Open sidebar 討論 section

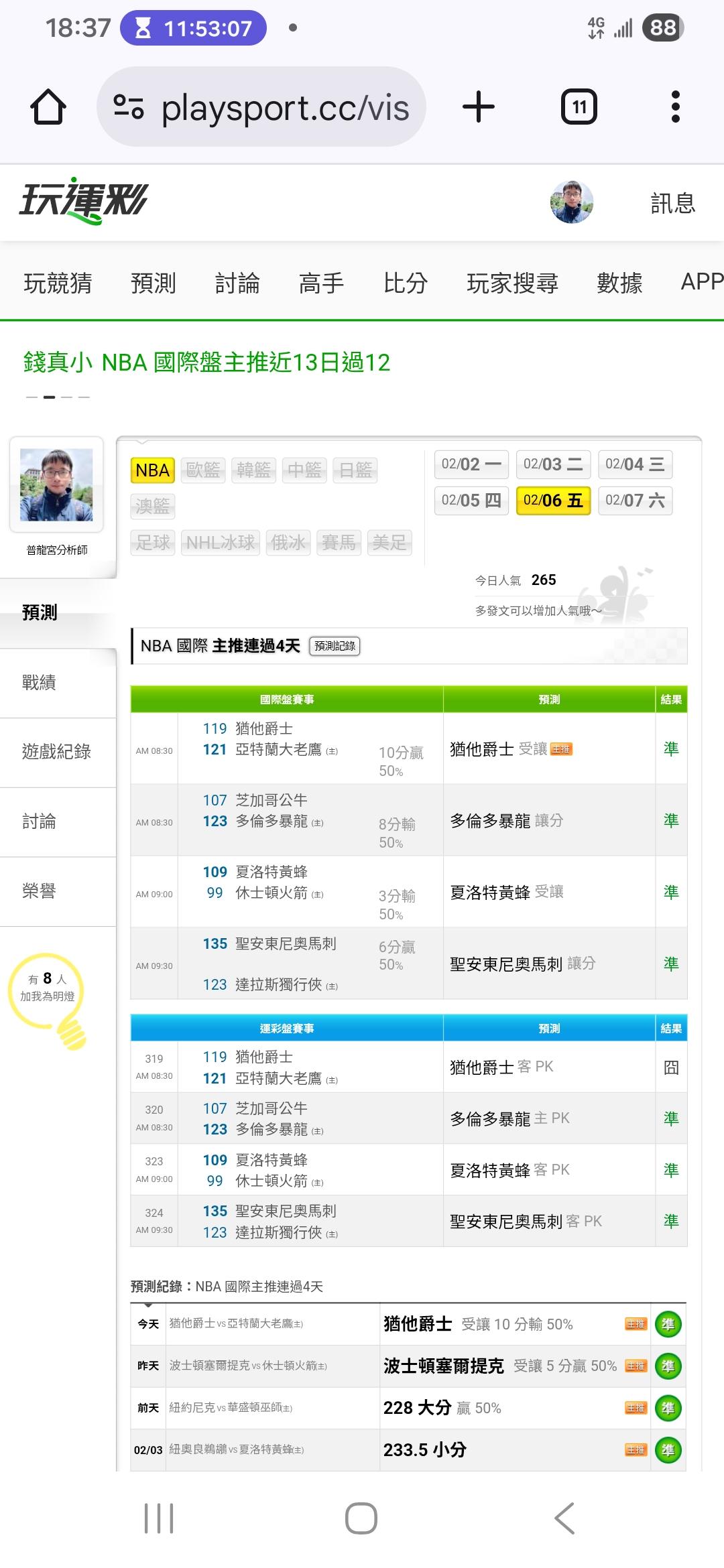[58, 822]
